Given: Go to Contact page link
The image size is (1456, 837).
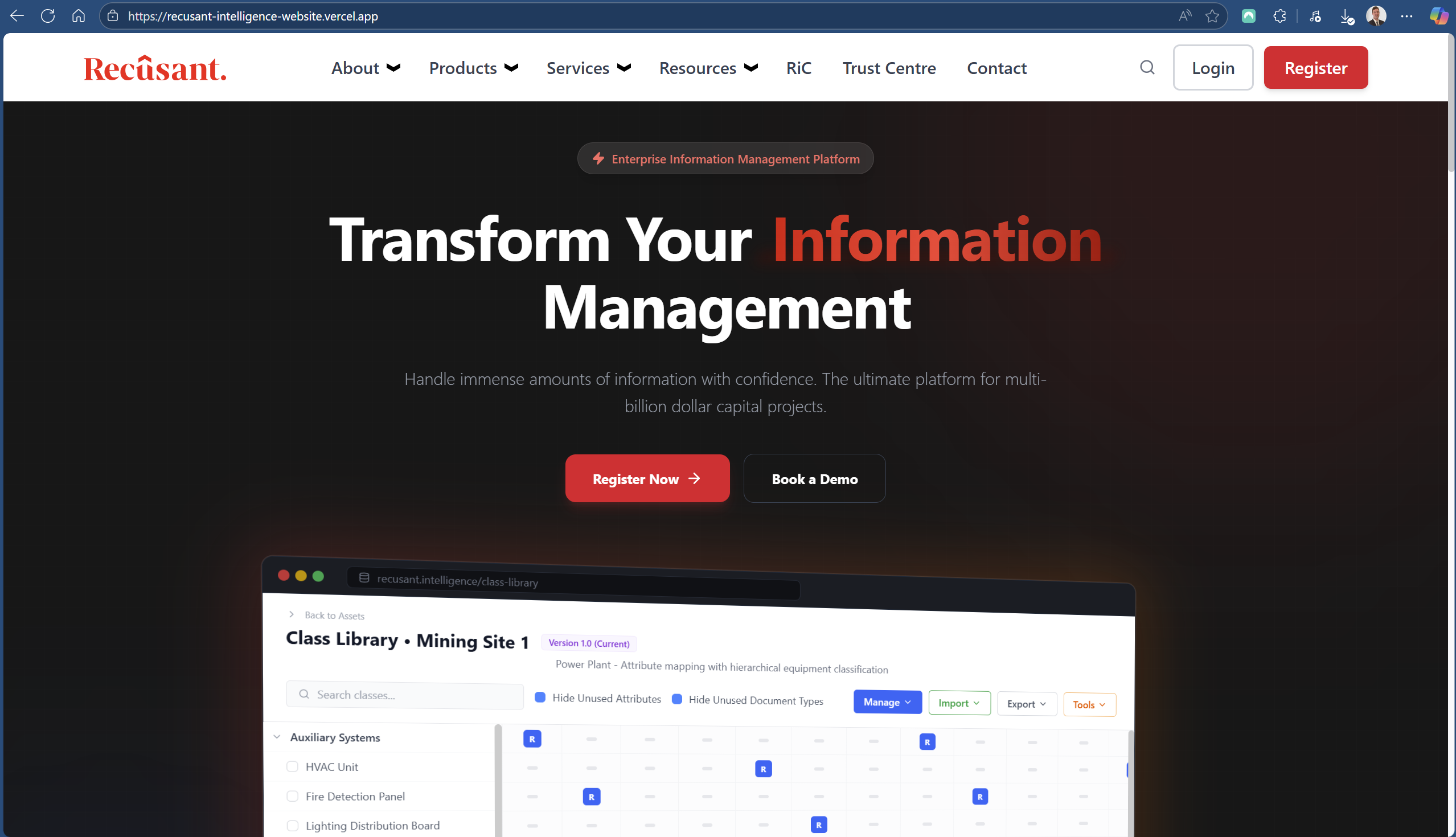Looking at the screenshot, I should (x=996, y=68).
